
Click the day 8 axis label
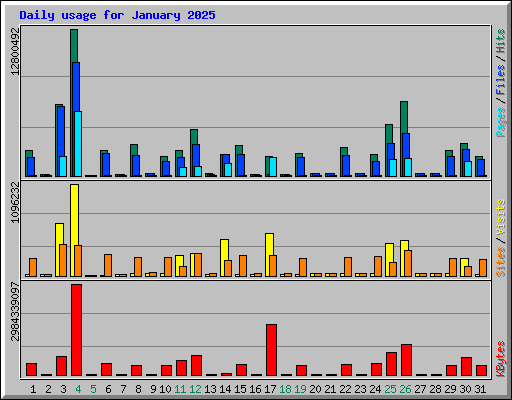pyautogui.click(x=138, y=389)
